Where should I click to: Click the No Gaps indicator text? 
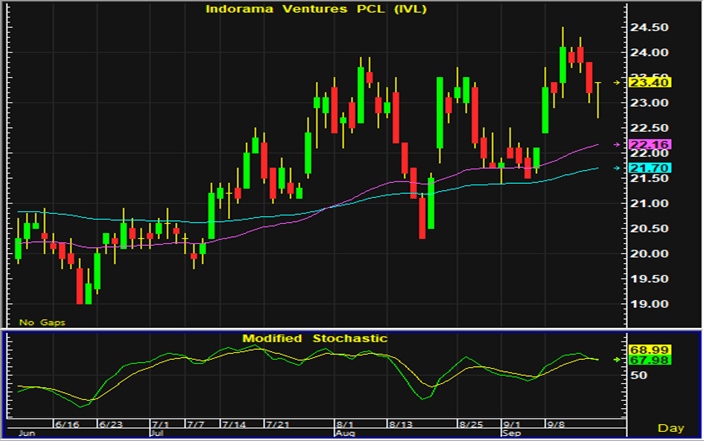coord(41,322)
